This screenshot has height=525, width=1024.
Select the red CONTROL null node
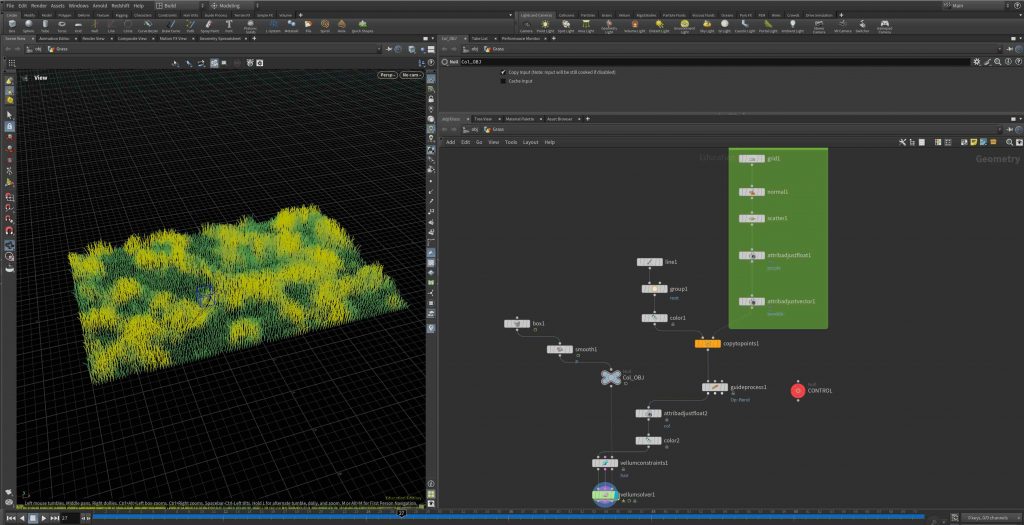click(797, 390)
